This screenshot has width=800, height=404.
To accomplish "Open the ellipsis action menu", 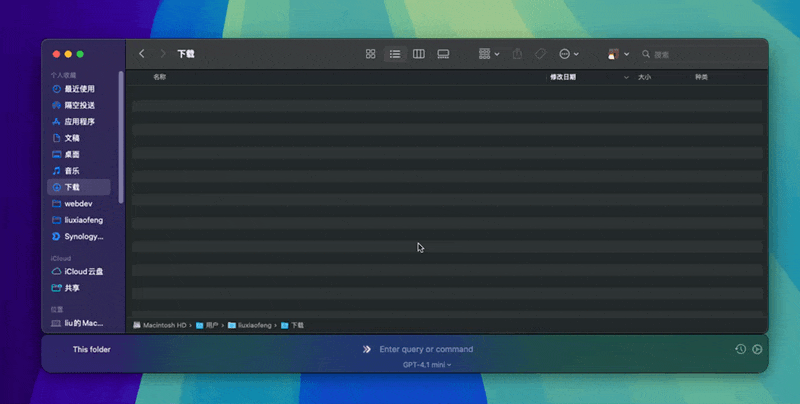I will click(x=568, y=54).
